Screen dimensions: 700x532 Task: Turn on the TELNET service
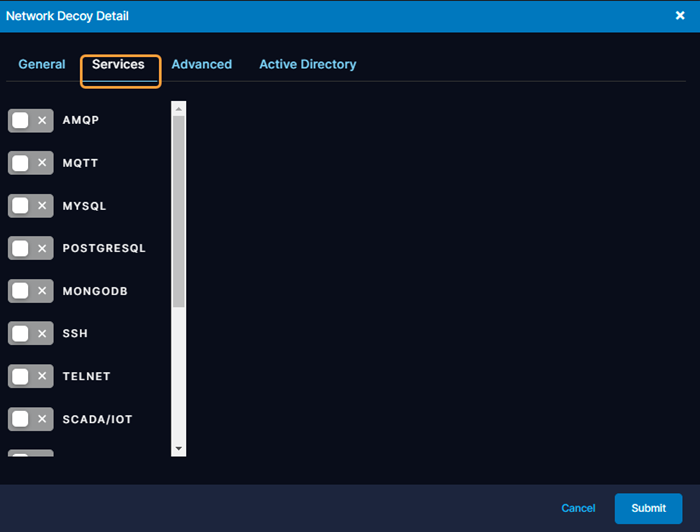pyautogui.click(x=30, y=376)
